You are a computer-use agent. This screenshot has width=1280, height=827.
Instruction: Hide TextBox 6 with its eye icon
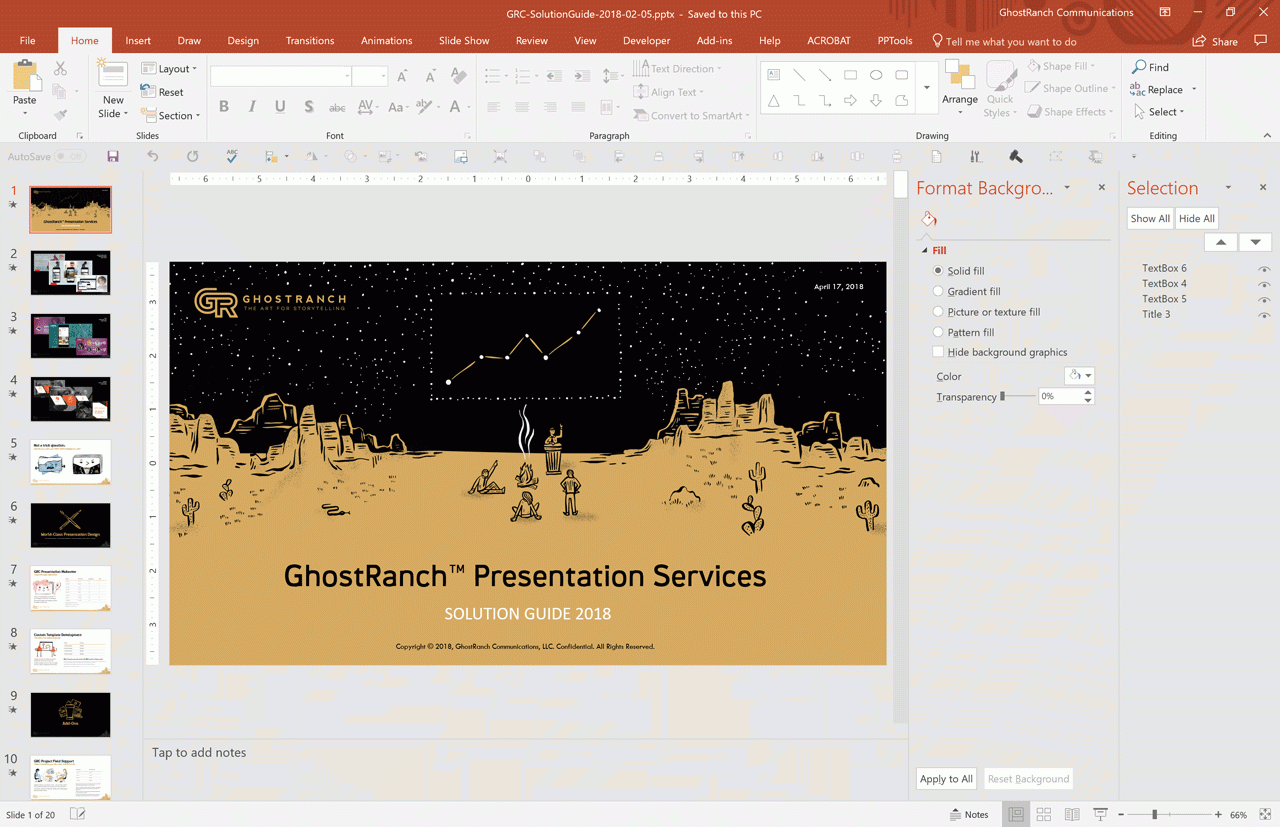[1264, 269]
